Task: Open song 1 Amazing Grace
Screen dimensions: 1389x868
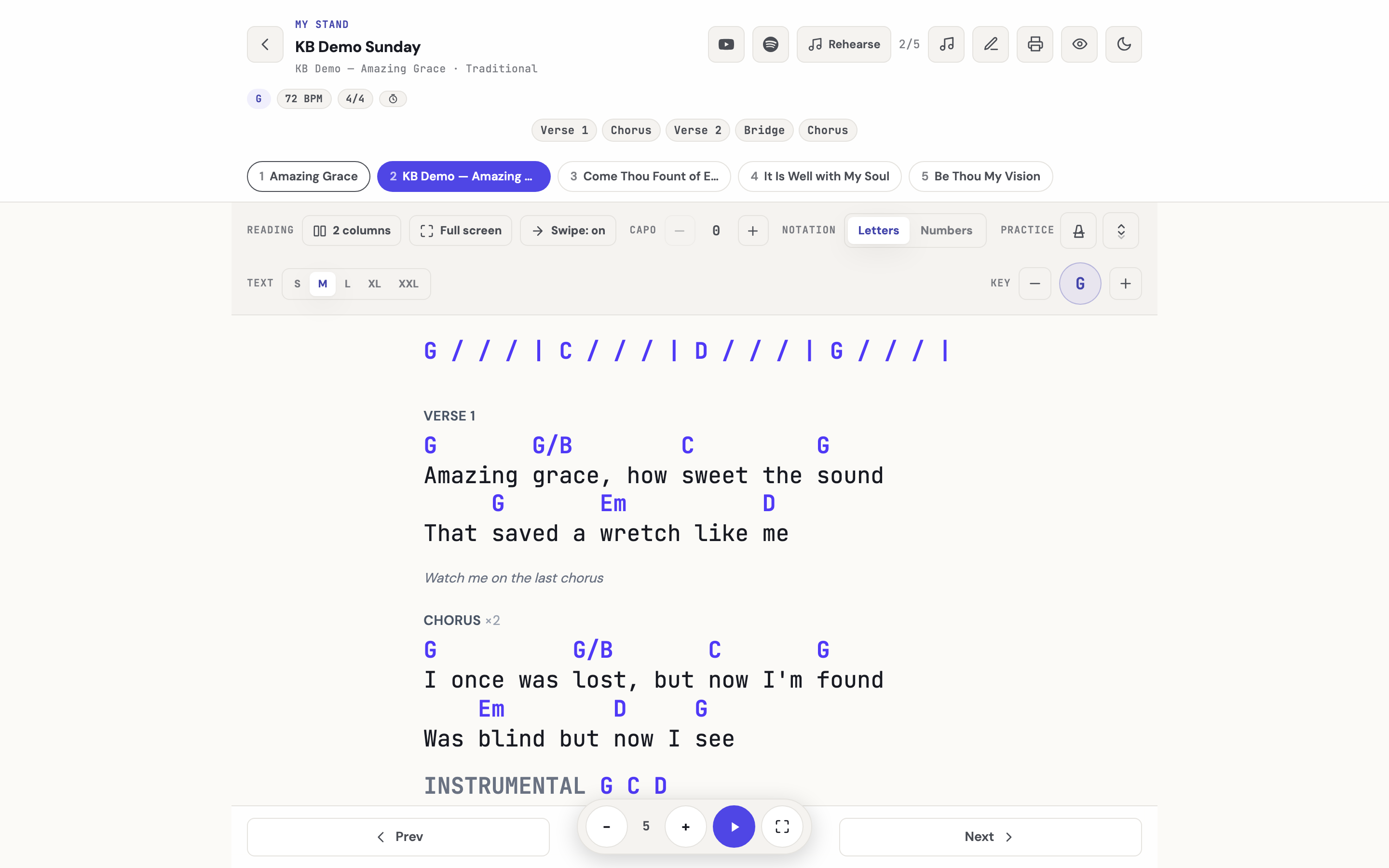Action: tap(308, 176)
